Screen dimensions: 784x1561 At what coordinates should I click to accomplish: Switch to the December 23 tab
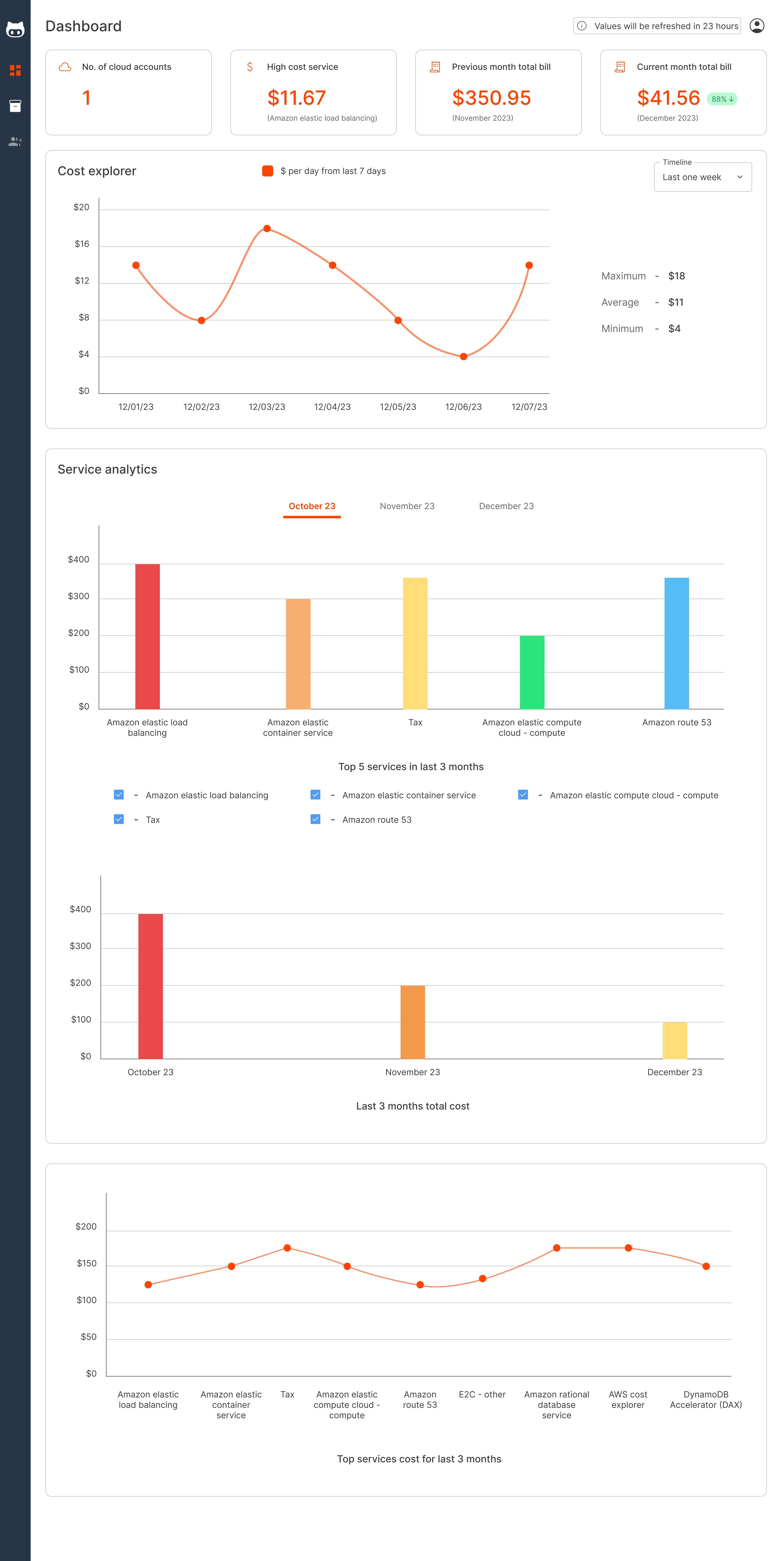pyautogui.click(x=507, y=506)
